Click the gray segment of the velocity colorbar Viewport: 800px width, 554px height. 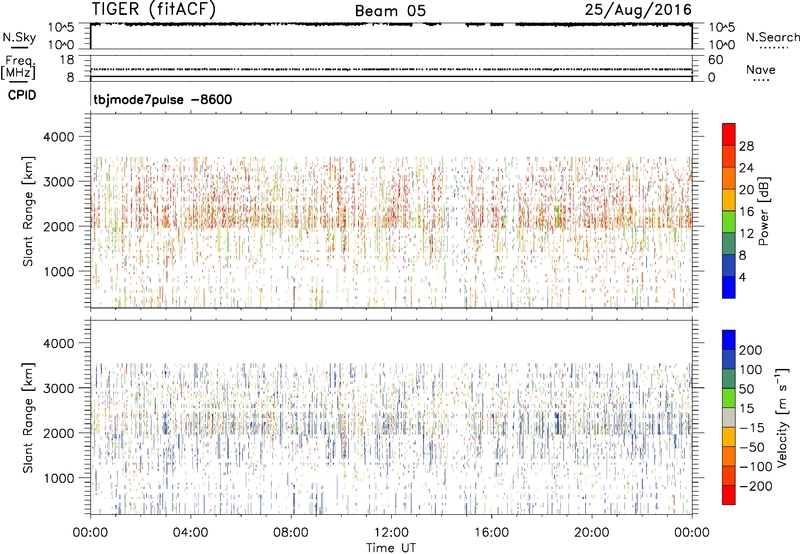tap(729, 417)
